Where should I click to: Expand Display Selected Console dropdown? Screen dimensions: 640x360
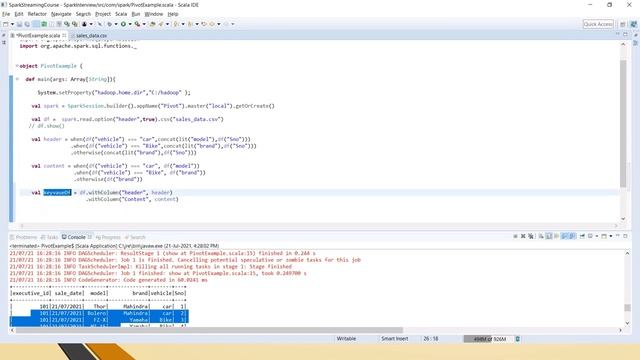(x=597, y=236)
